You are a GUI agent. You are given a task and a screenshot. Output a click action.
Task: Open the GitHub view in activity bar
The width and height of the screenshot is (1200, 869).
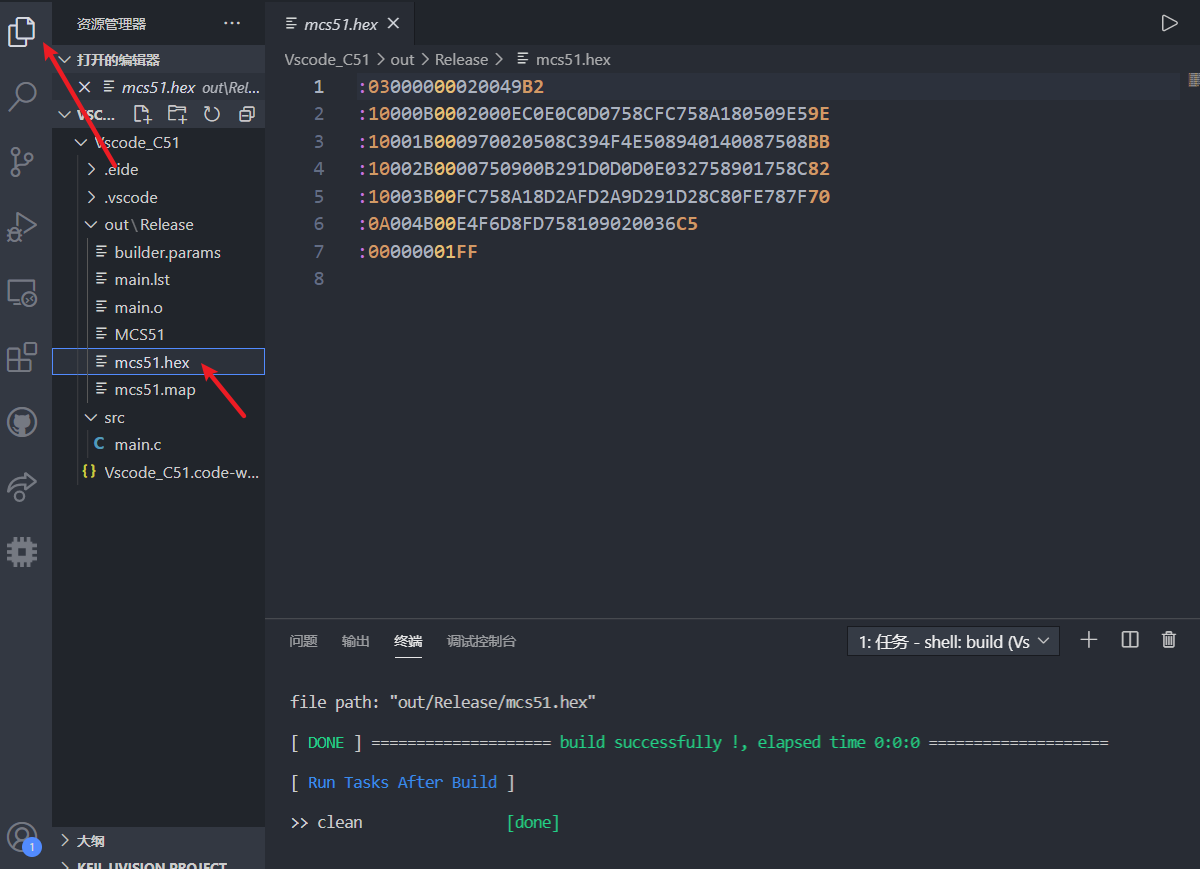tap(22, 421)
